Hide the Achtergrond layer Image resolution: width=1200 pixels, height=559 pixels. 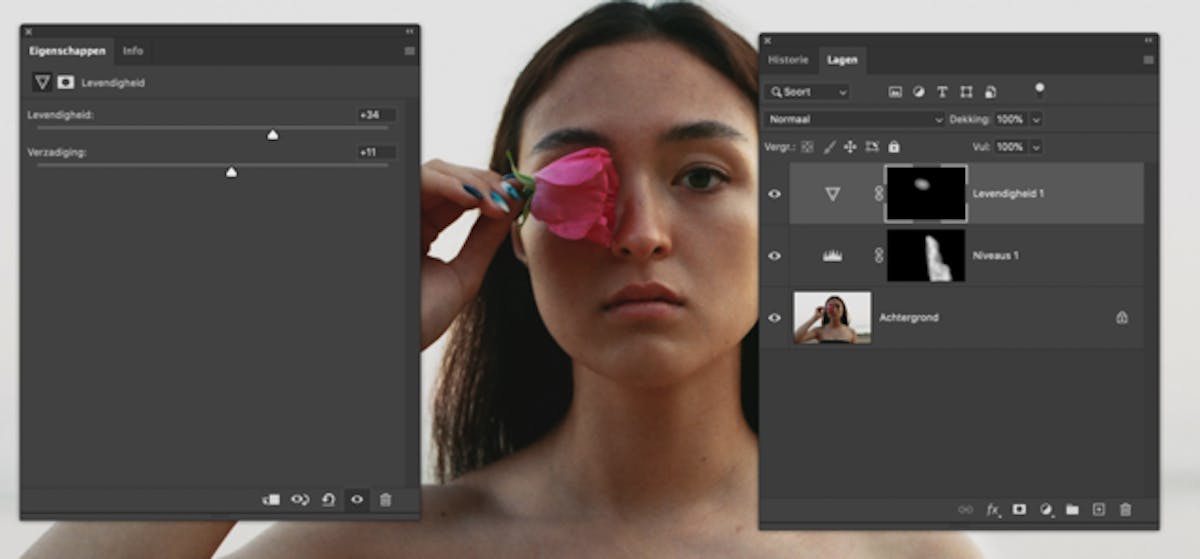pyautogui.click(x=774, y=318)
